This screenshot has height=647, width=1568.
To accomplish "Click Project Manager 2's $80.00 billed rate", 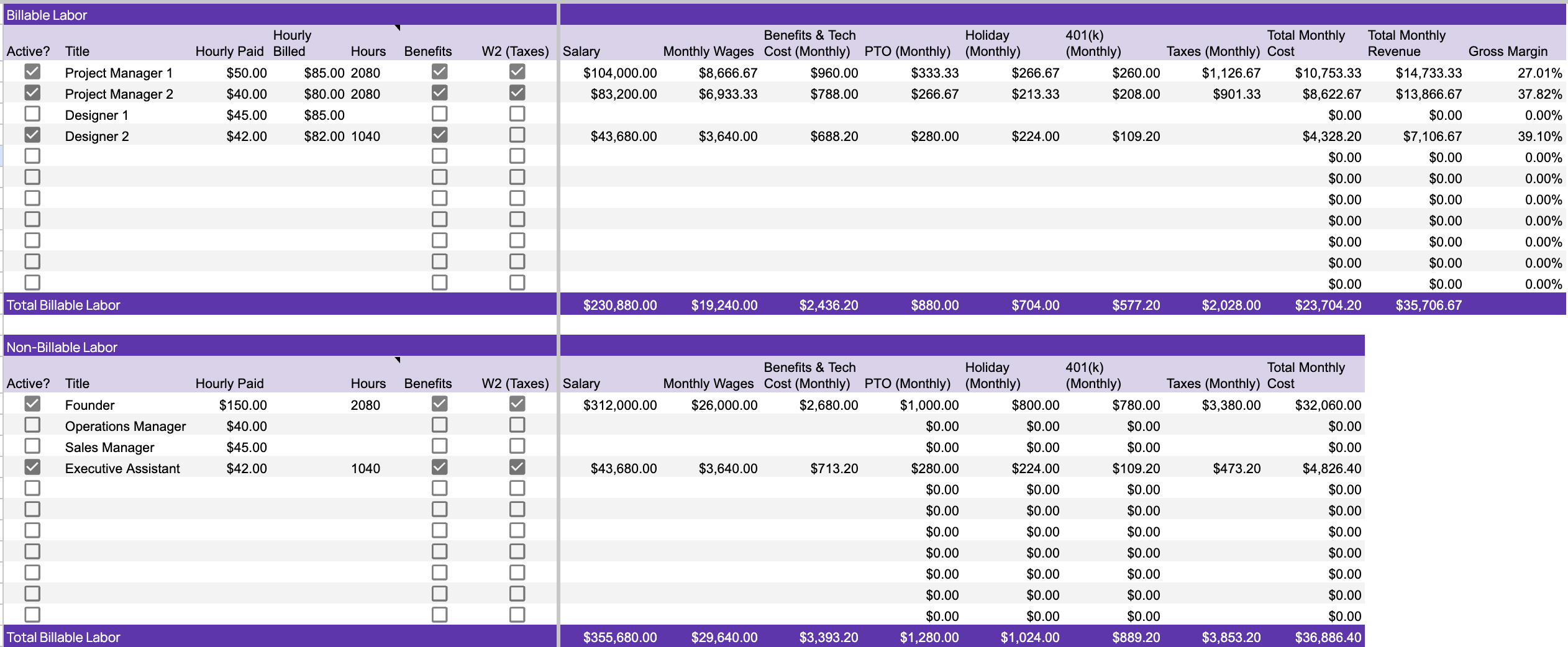I will click(324, 94).
